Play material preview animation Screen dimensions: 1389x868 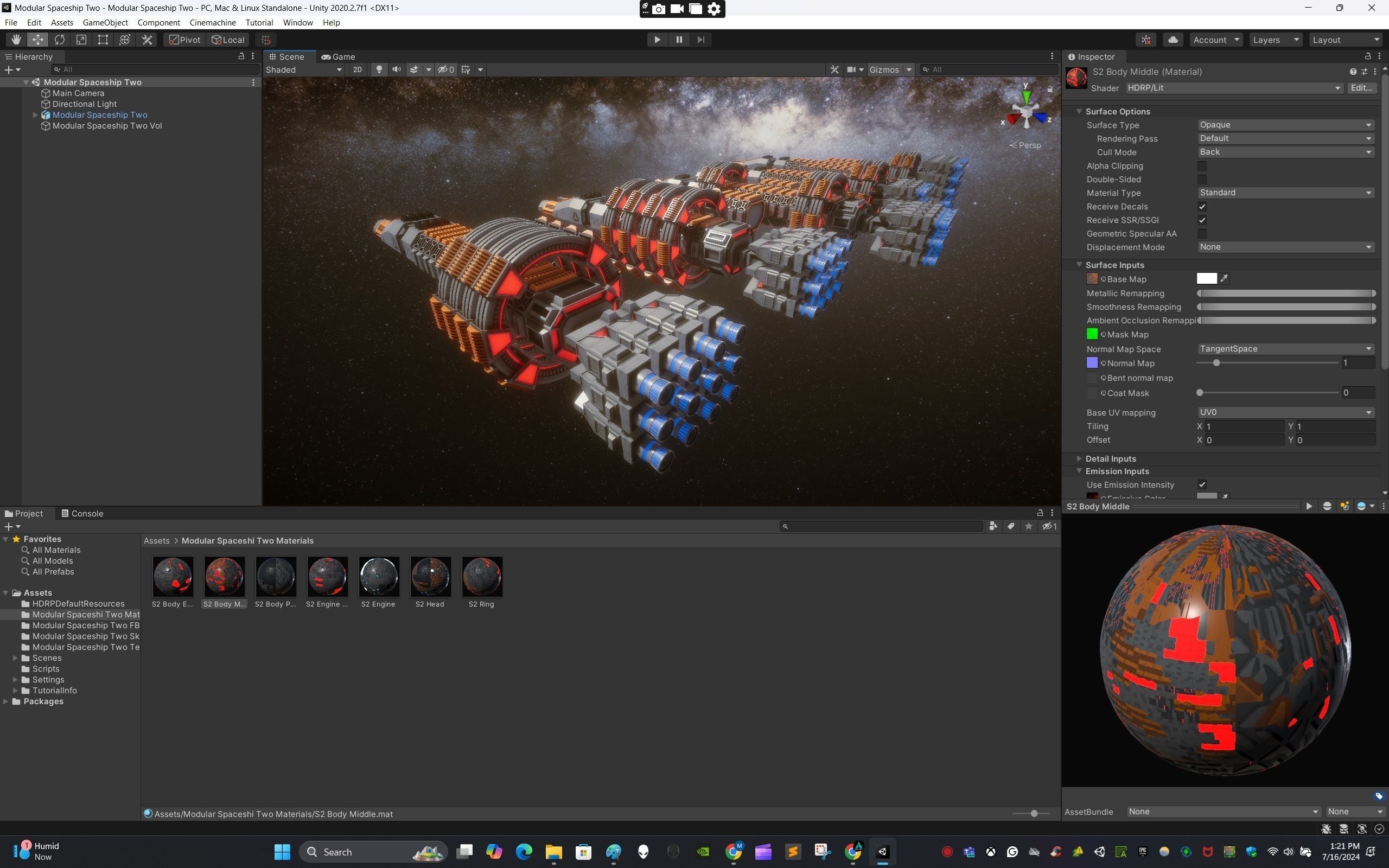pyautogui.click(x=1309, y=506)
